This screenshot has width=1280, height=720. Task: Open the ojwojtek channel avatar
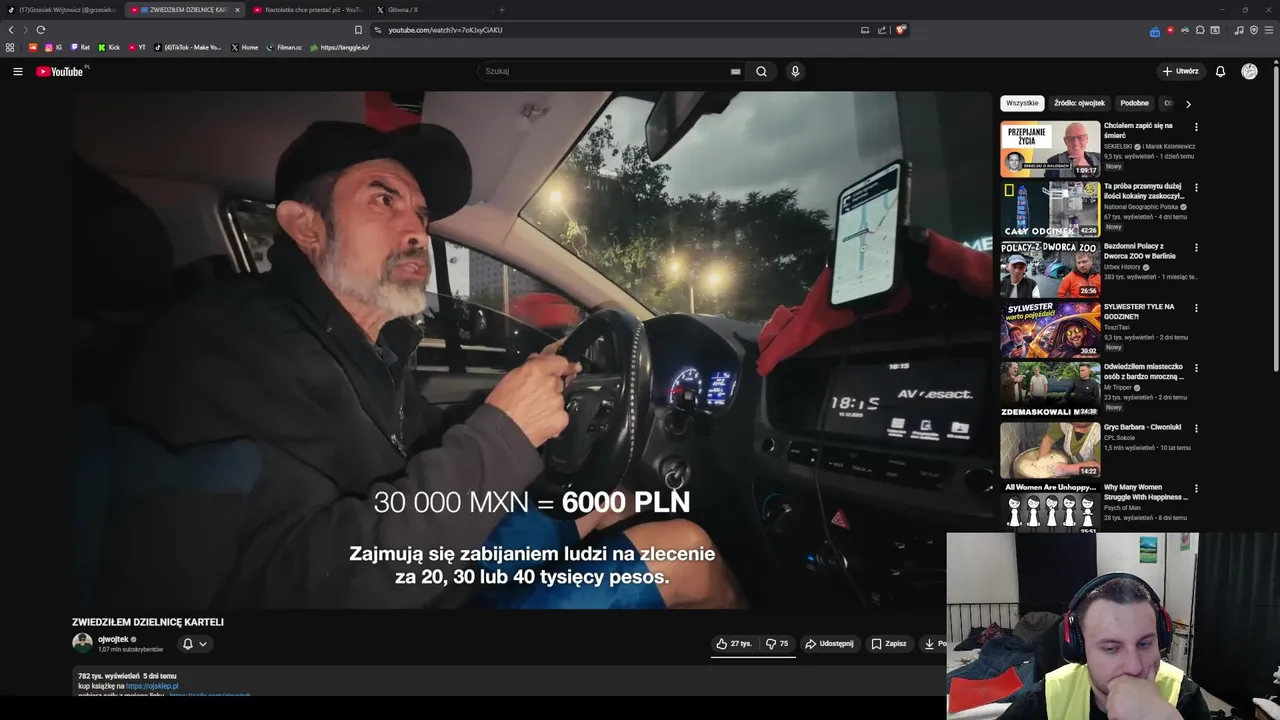click(82, 643)
